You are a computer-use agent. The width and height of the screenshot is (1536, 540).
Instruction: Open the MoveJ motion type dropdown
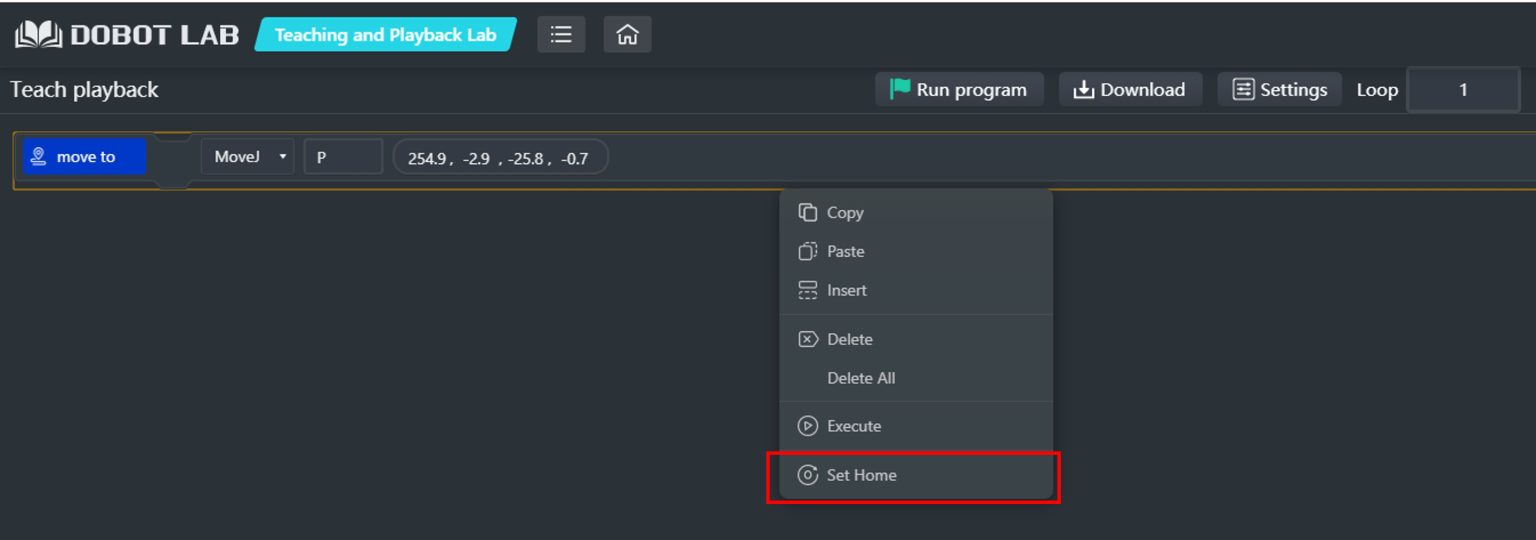pyautogui.click(x=248, y=157)
